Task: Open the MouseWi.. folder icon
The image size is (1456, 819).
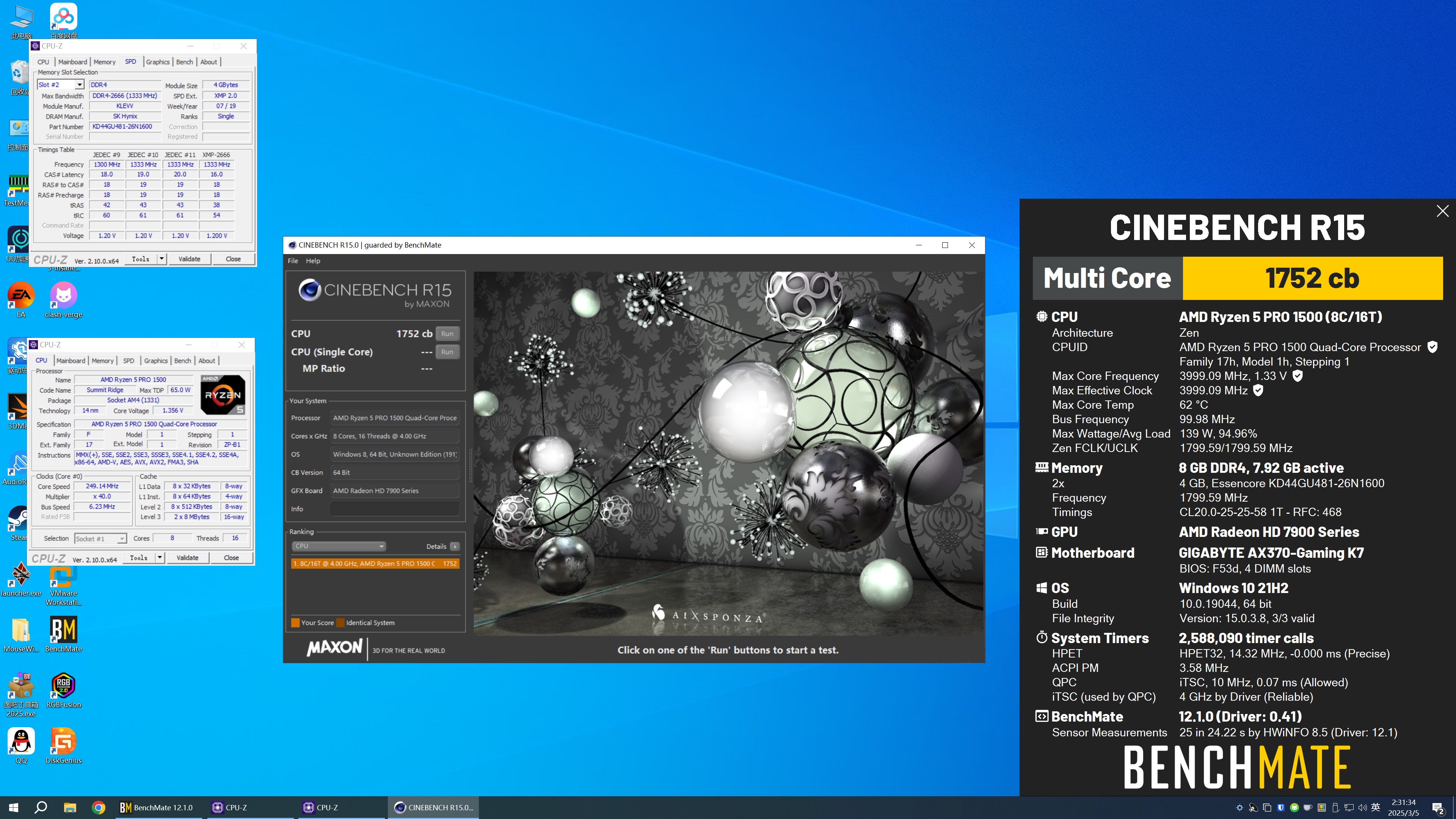Action: click(x=21, y=634)
